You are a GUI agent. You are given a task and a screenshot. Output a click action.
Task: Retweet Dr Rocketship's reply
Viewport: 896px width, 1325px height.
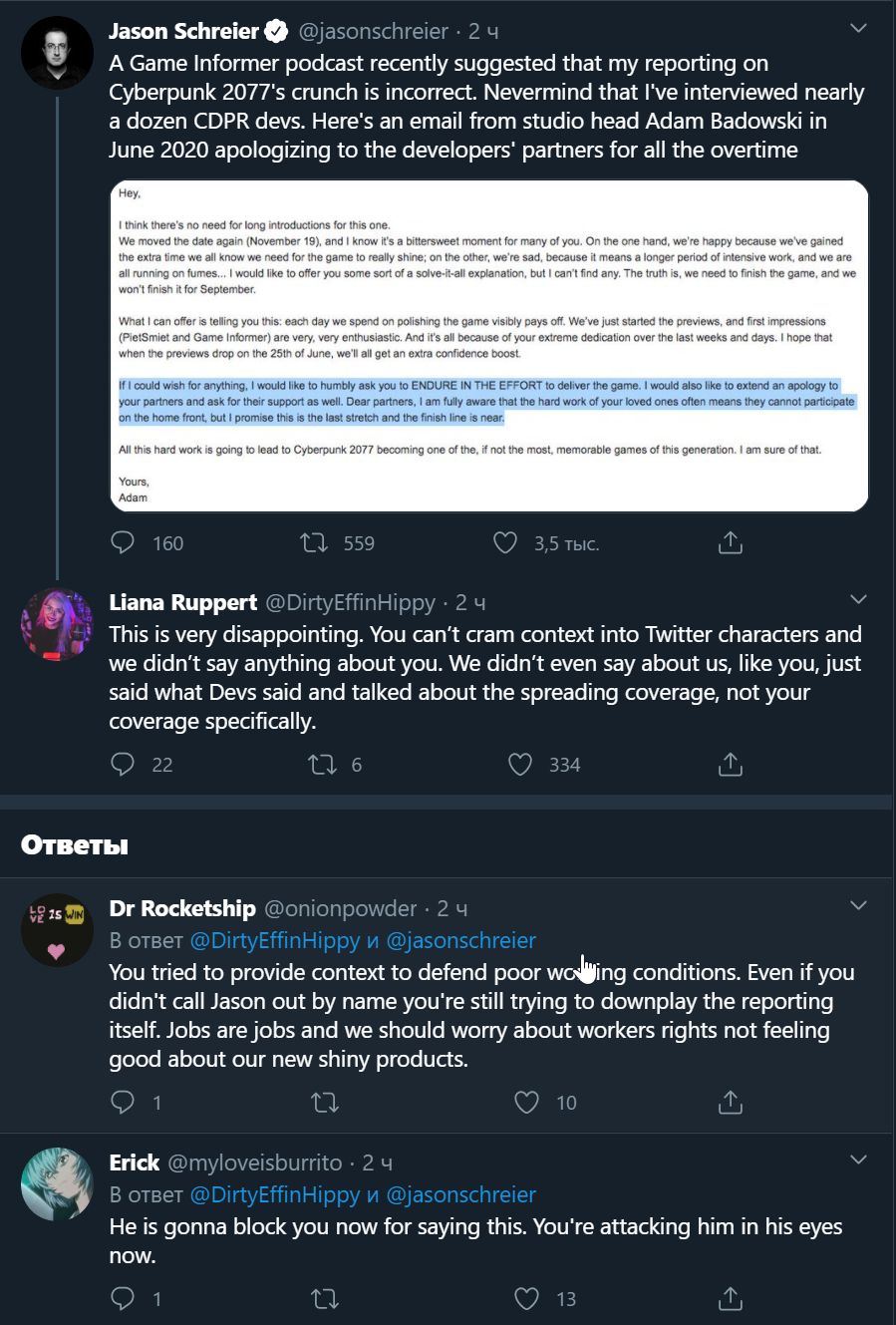[325, 1102]
